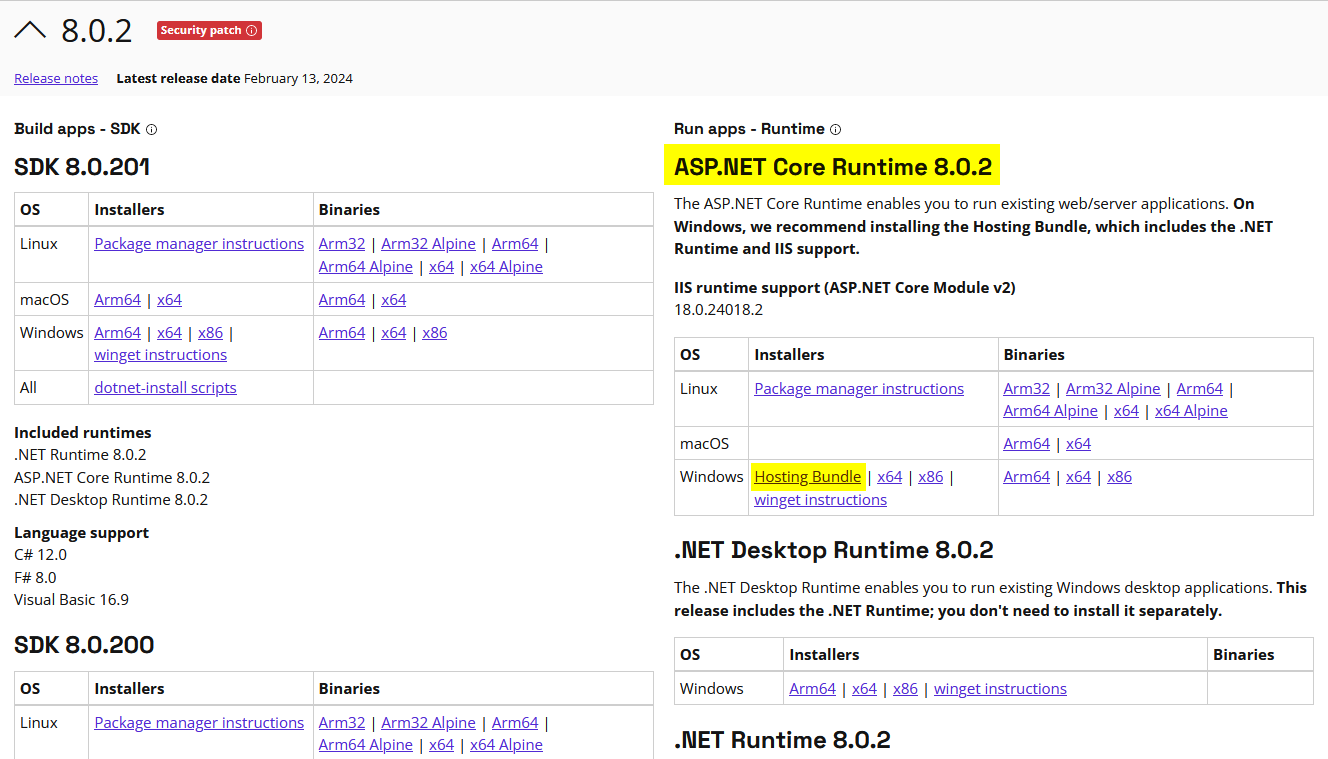Collapse the 8.0.2 release section chevron

tap(30, 30)
